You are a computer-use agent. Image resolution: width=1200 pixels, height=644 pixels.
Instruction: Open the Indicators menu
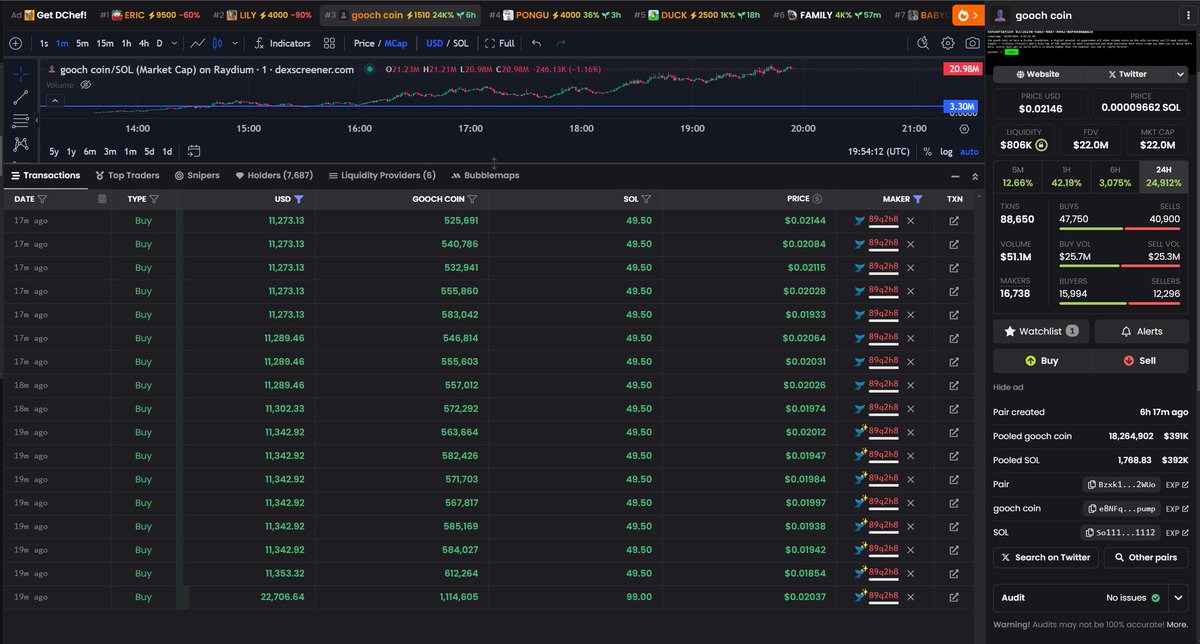(282, 43)
